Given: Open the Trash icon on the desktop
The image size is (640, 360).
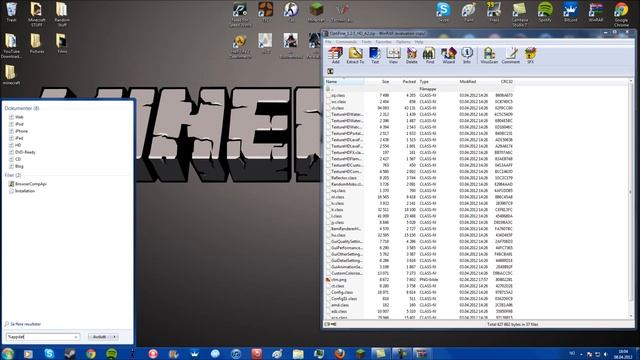Looking at the screenshot, I should pos(11,11).
